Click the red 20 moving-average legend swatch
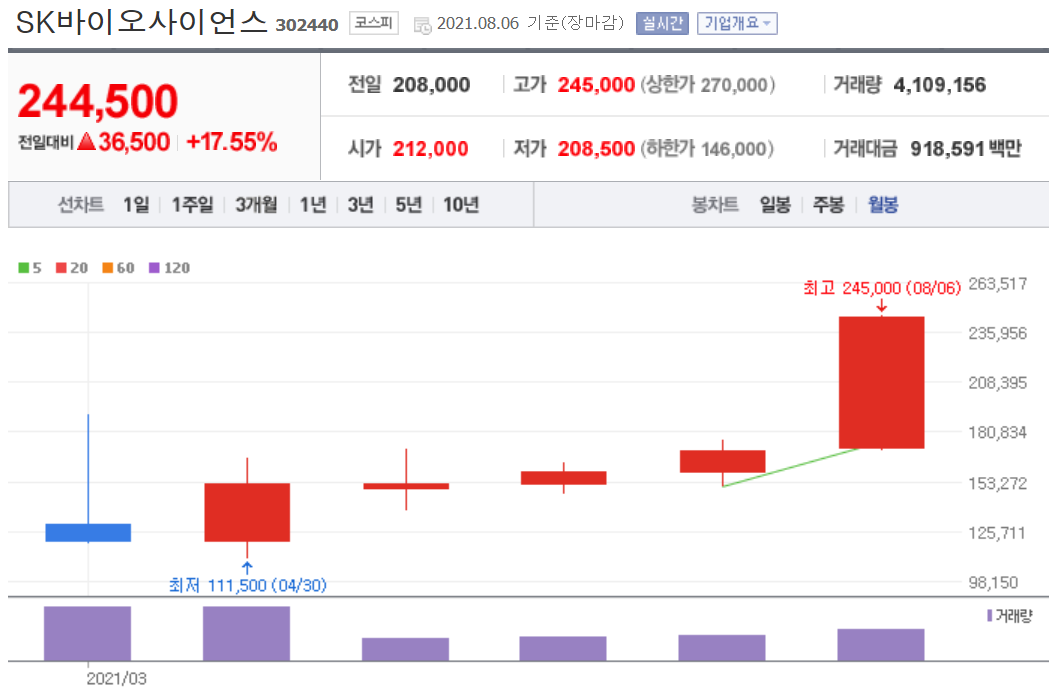This screenshot has width=1049, height=692. 61,268
